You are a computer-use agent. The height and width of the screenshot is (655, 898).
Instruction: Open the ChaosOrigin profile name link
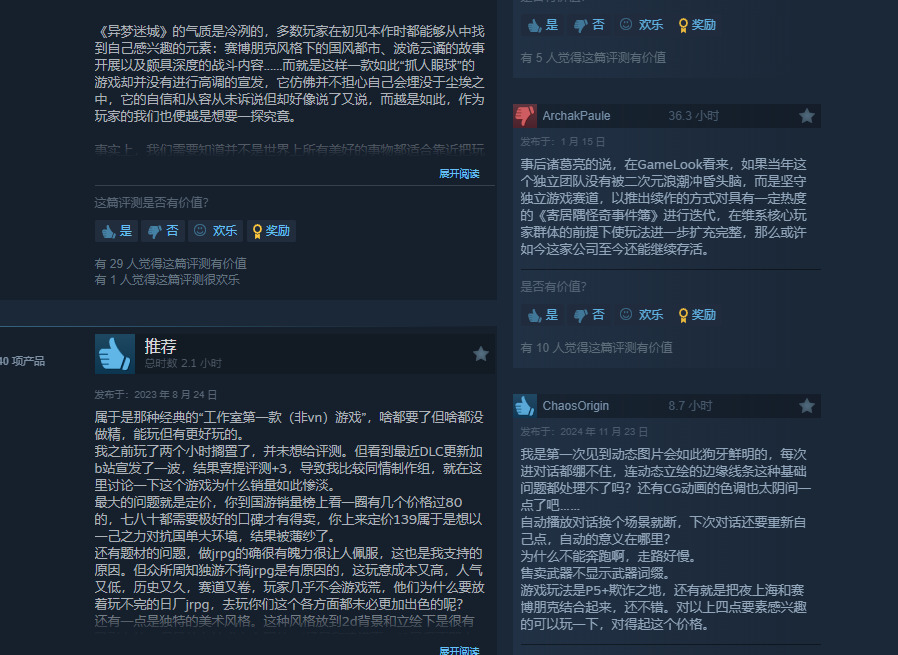click(576, 406)
